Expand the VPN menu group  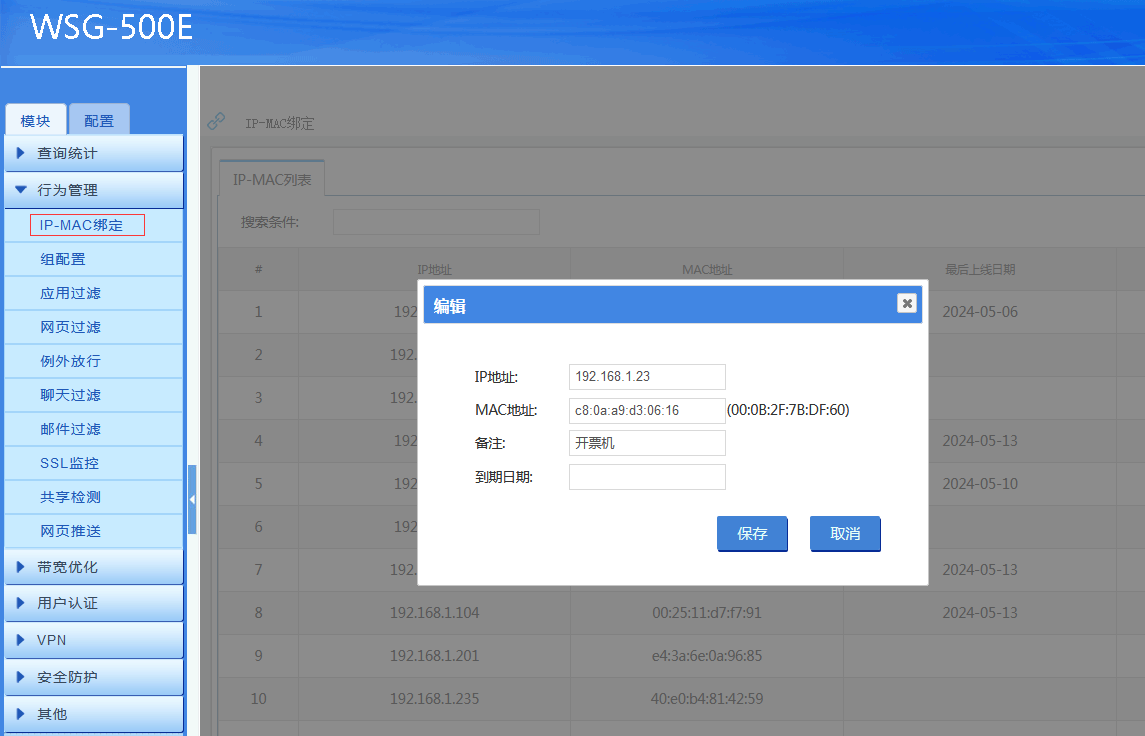94,640
